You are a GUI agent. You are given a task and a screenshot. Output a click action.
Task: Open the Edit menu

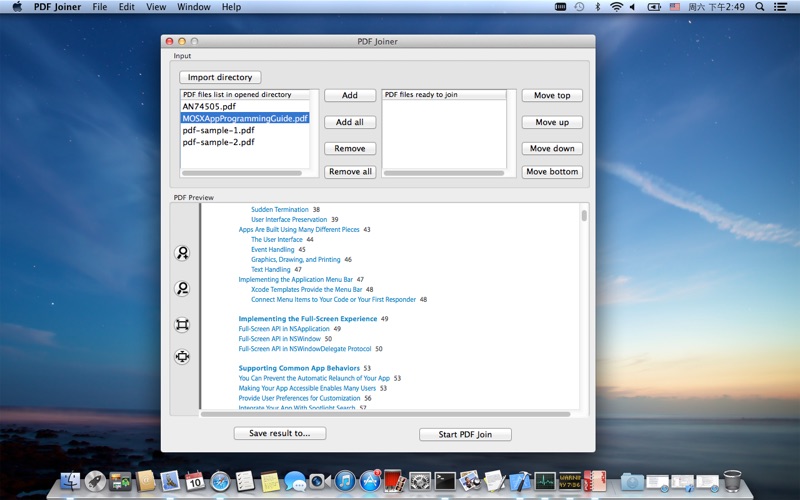pyautogui.click(x=127, y=7)
